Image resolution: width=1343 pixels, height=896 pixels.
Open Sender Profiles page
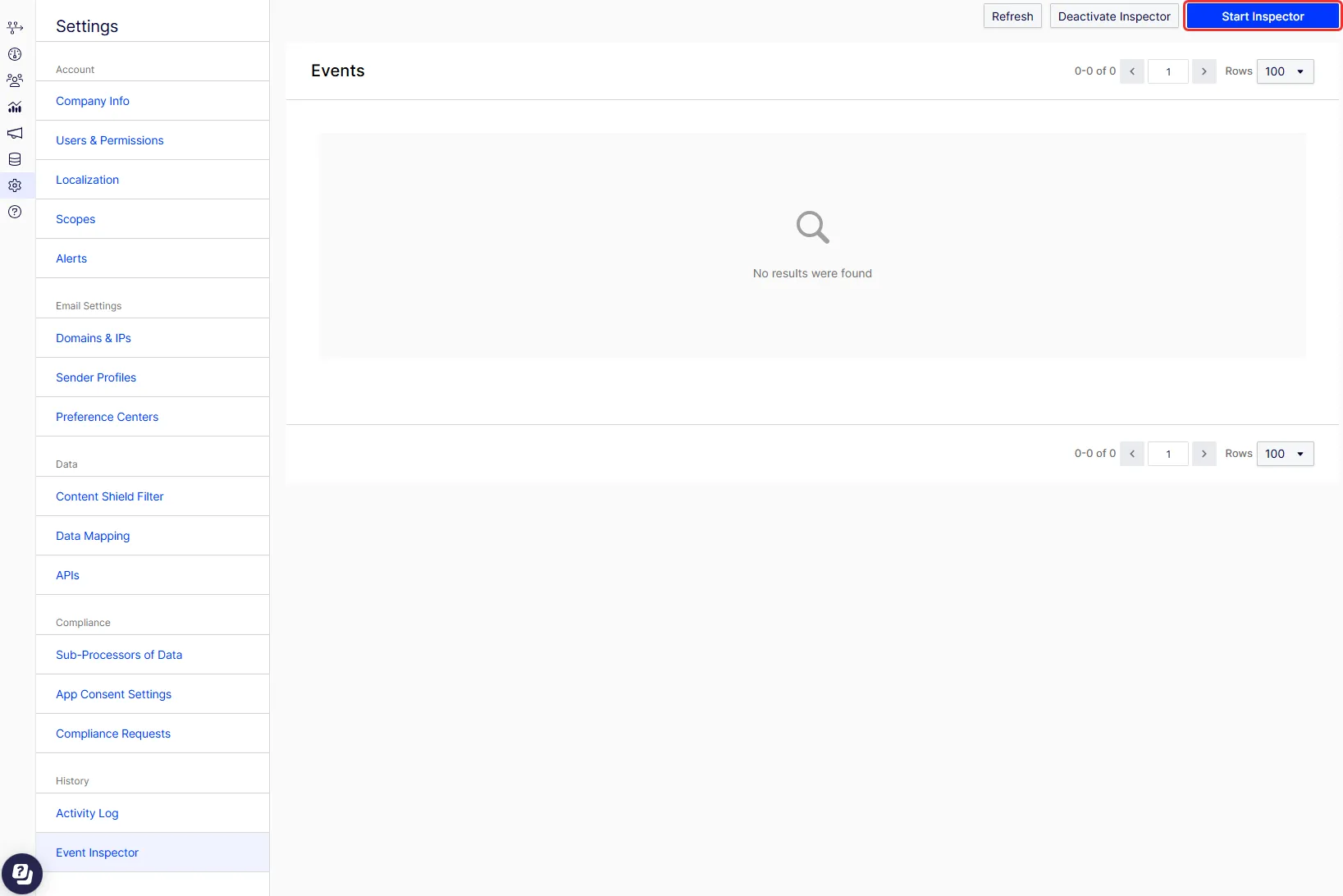(153, 377)
